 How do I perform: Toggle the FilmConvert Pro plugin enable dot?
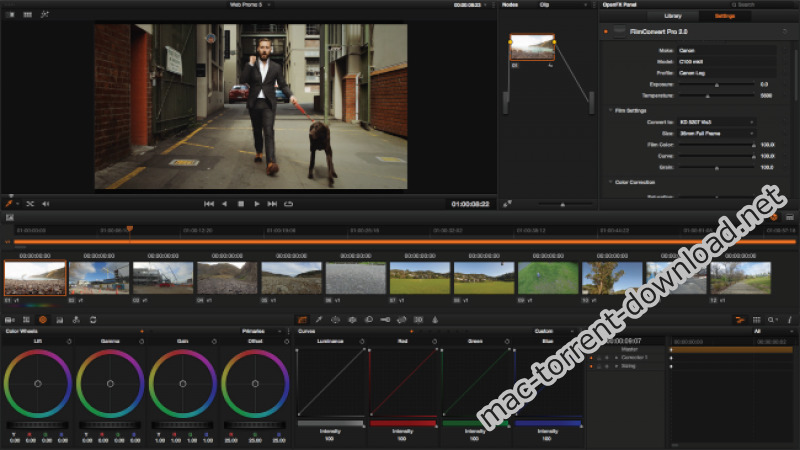pos(606,32)
